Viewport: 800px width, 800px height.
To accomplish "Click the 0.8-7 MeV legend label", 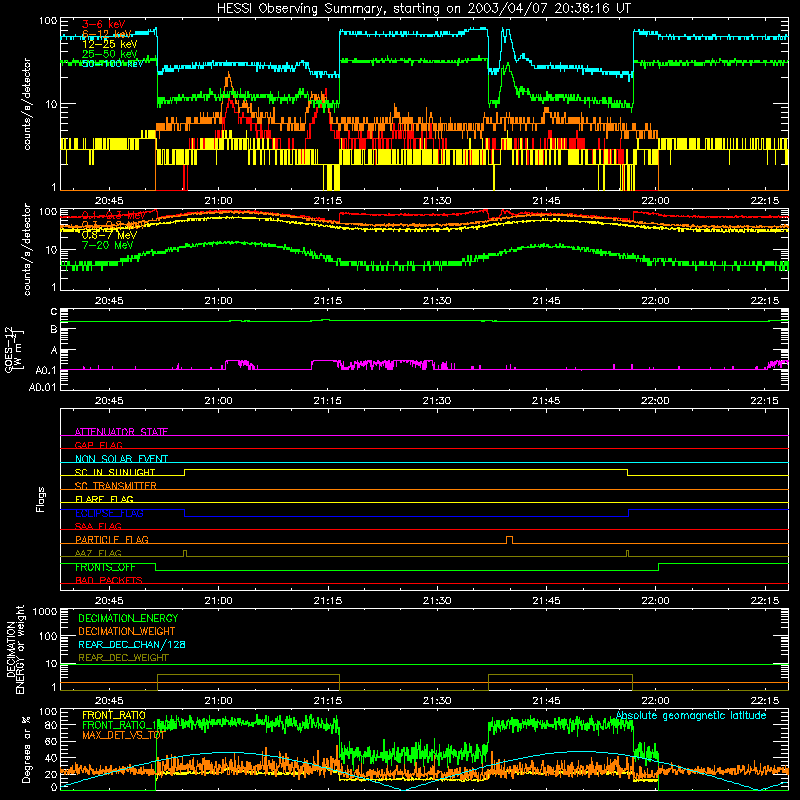I will (x=109, y=235).
